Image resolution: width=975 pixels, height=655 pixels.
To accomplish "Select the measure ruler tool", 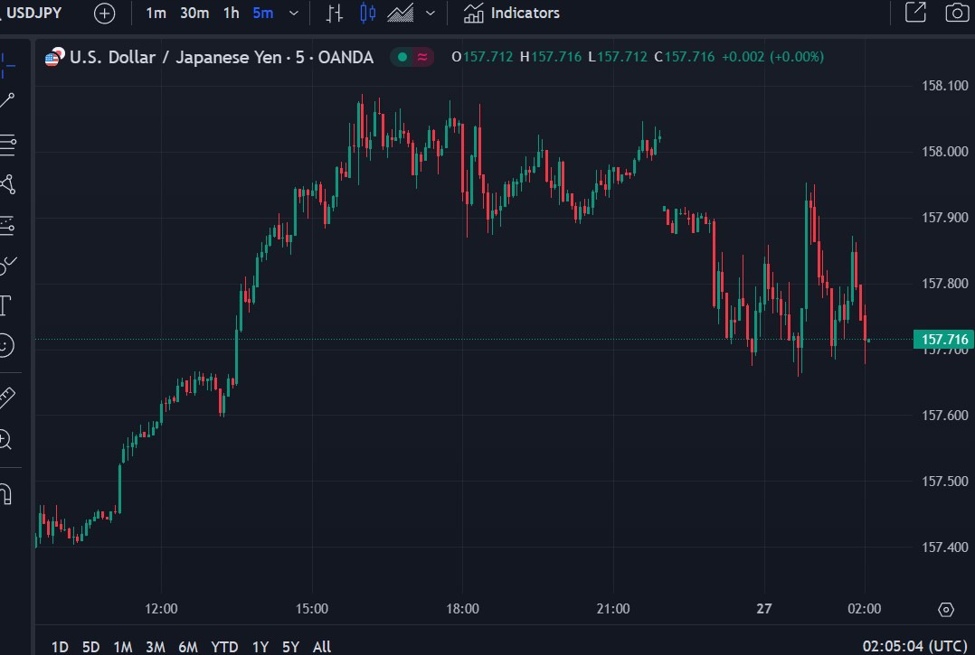I will [8, 396].
